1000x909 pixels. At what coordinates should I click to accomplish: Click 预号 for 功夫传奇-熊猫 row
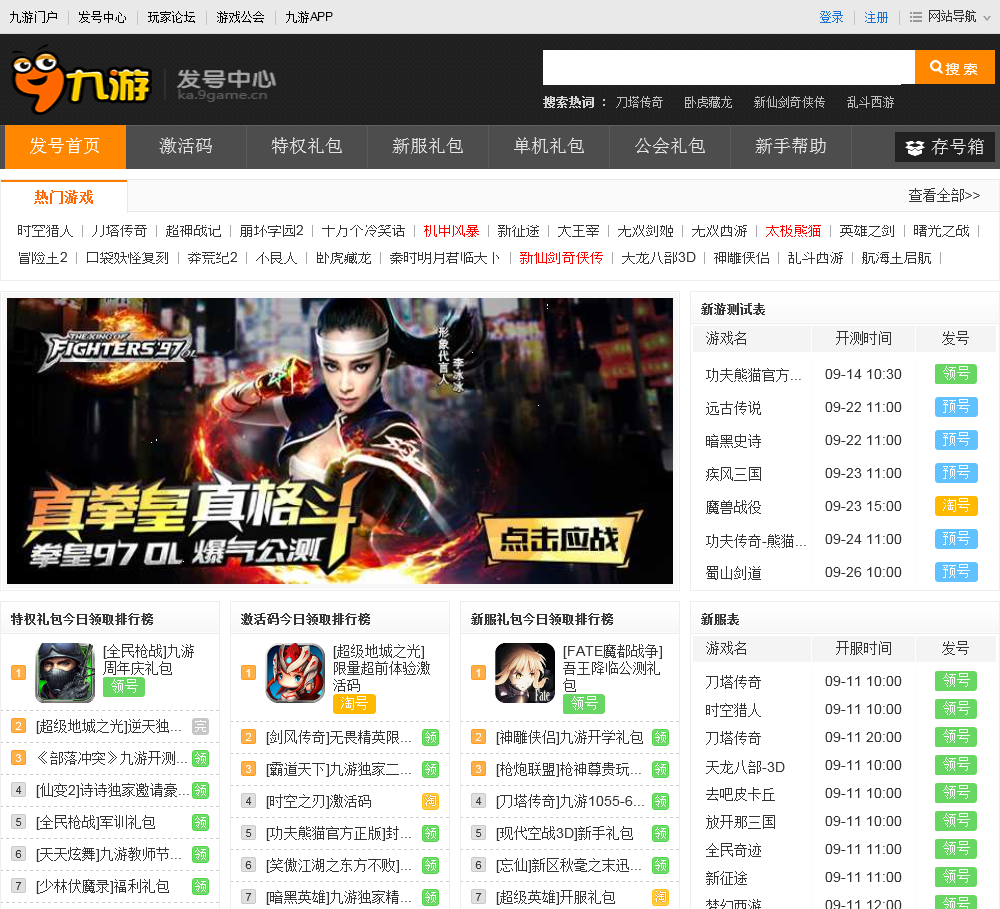click(955, 539)
